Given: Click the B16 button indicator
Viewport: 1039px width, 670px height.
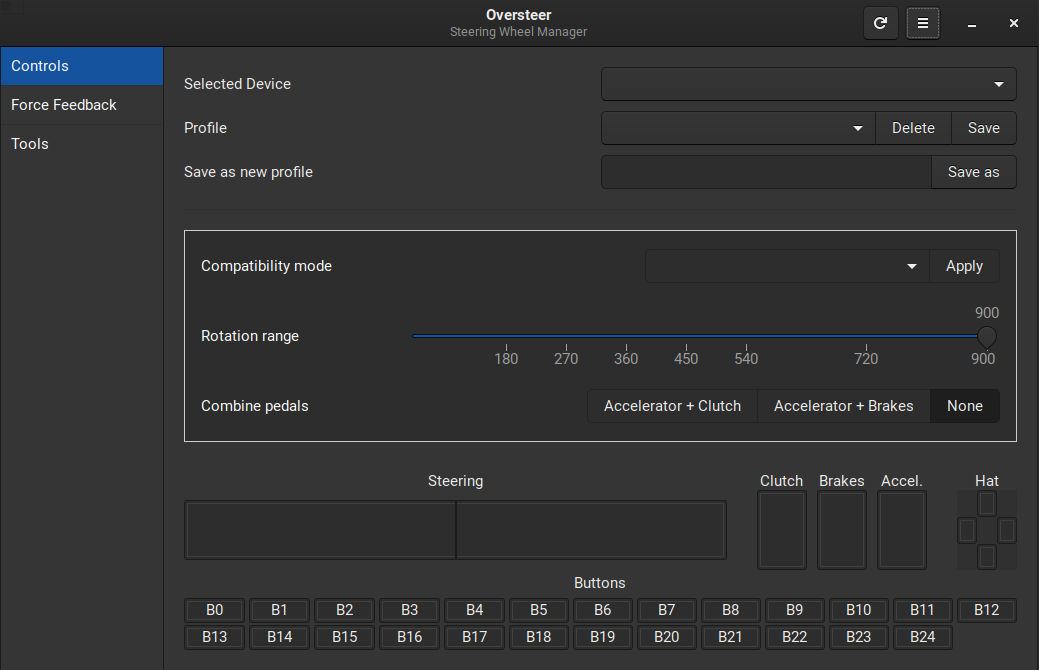Looking at the screenshot, I should click(x=410, y=638).
